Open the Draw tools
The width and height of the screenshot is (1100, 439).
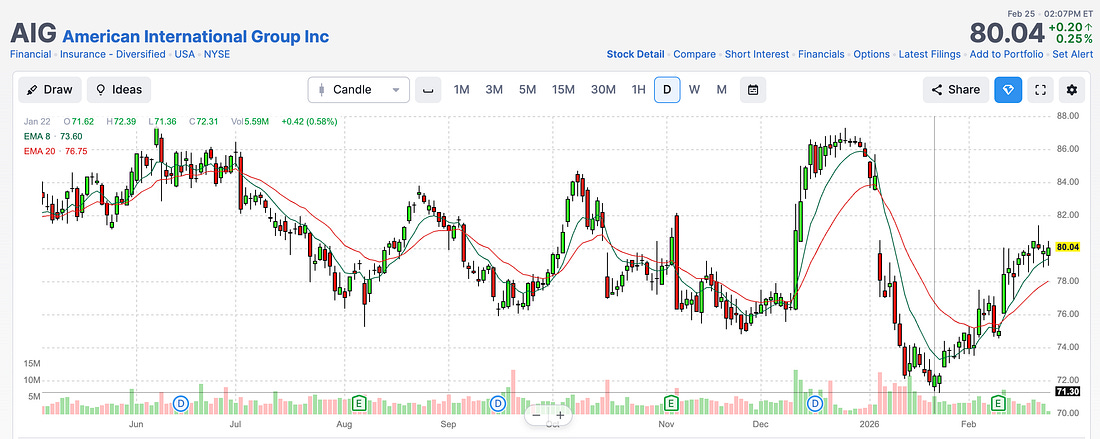click(x=50, y=90)
